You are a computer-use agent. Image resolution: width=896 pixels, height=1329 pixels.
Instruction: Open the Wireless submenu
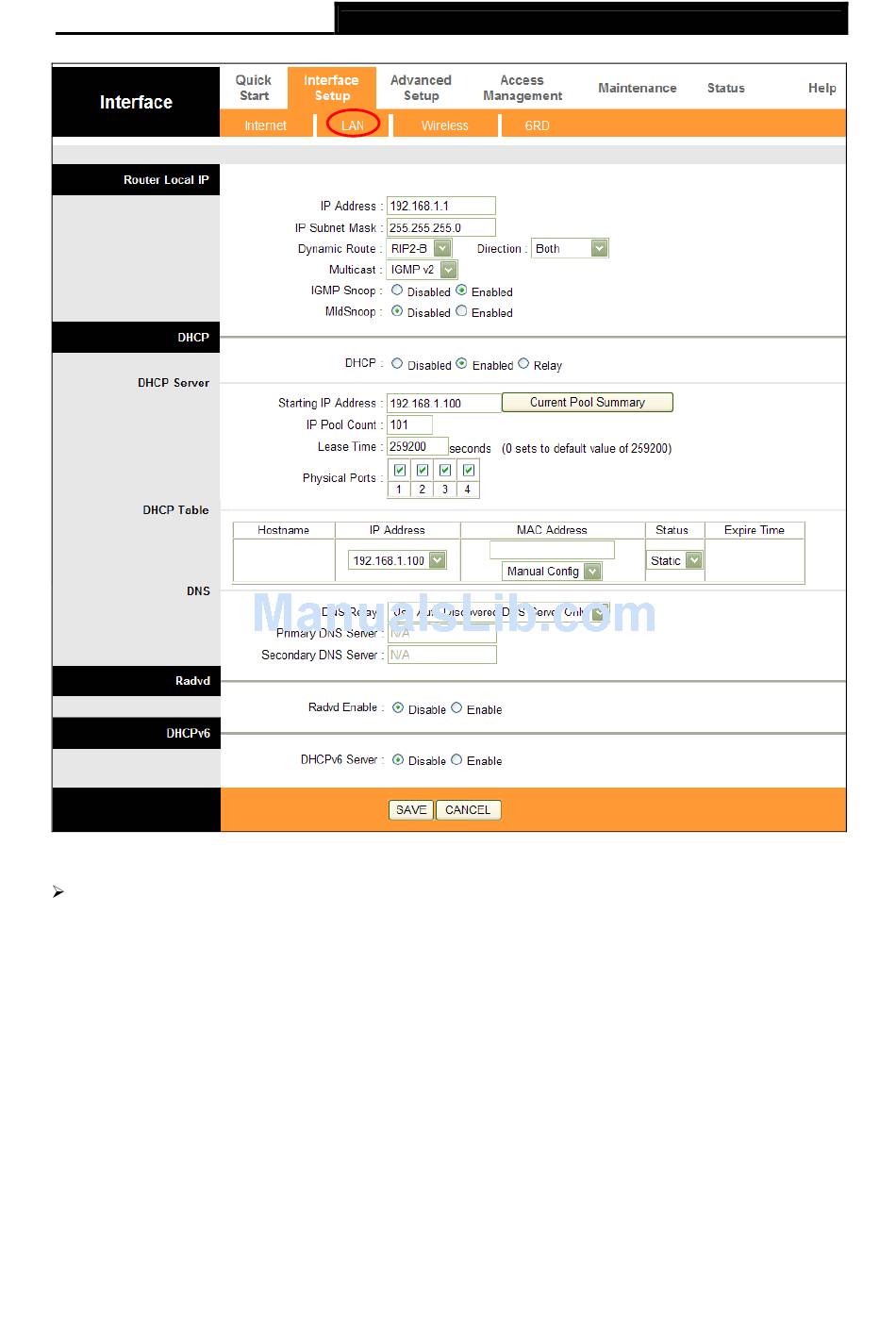tap(444, 125)
